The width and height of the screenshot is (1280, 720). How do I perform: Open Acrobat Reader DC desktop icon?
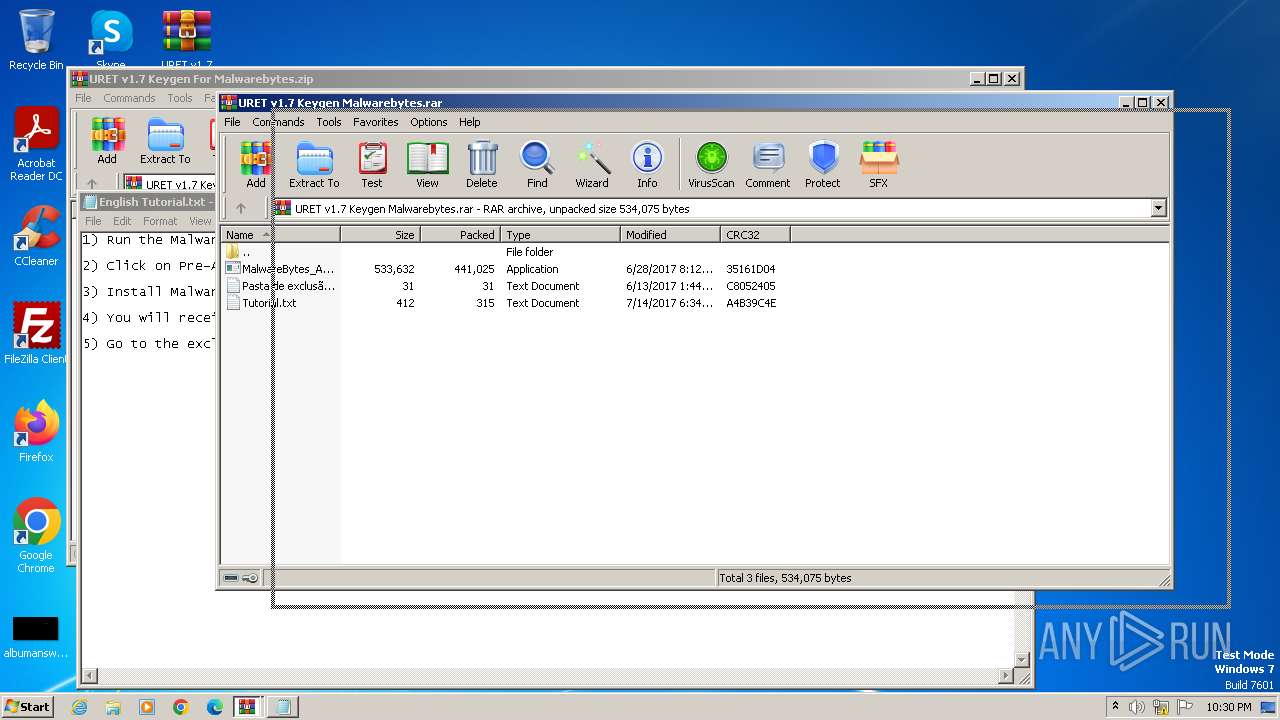coord(36,144)
